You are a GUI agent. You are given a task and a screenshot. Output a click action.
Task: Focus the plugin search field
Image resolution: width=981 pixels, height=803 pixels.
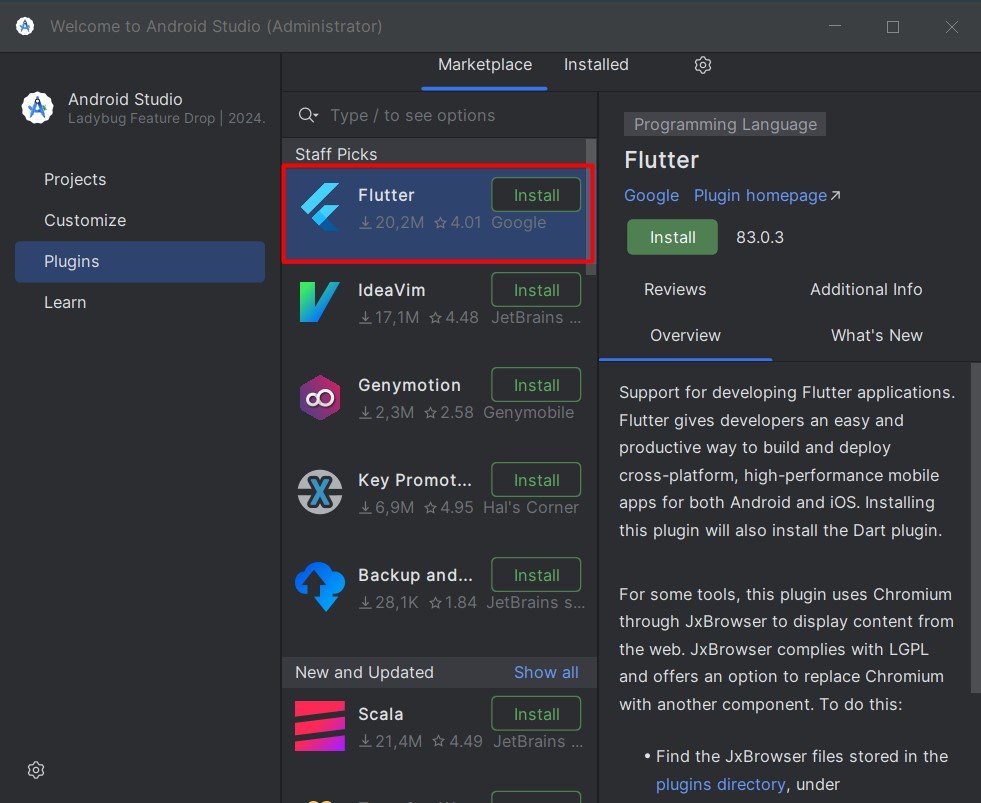tap(439, 115)
